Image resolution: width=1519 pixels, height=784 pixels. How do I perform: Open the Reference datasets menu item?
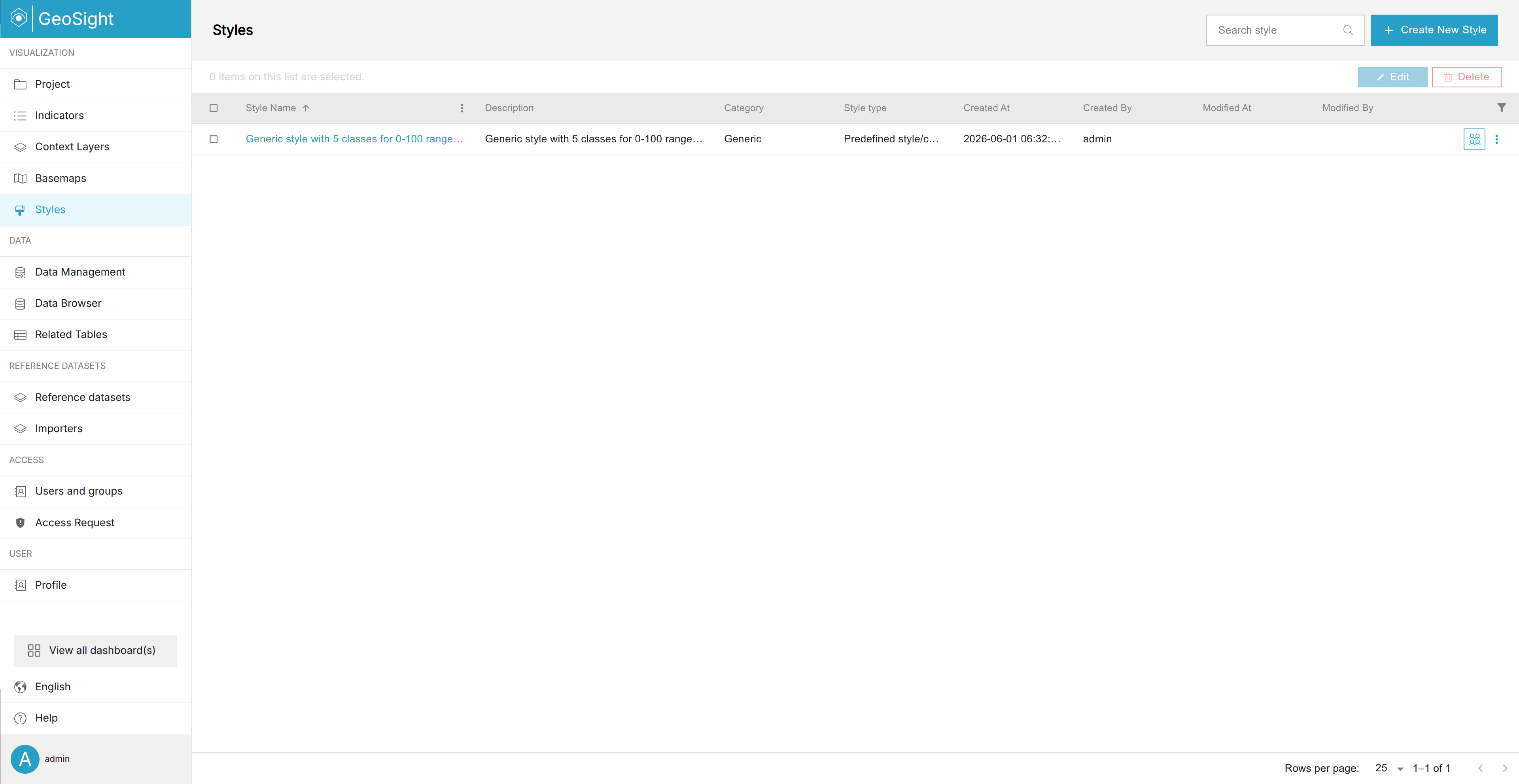pos(96,397)
